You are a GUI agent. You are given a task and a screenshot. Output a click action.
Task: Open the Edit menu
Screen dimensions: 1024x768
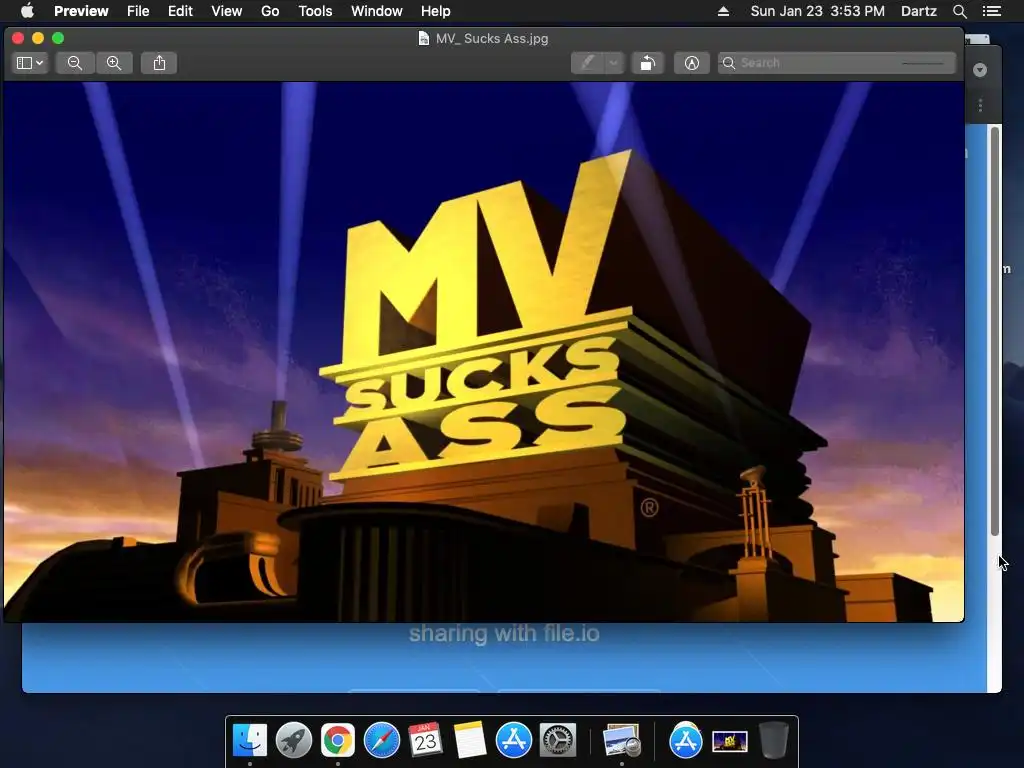coord(180,11)
